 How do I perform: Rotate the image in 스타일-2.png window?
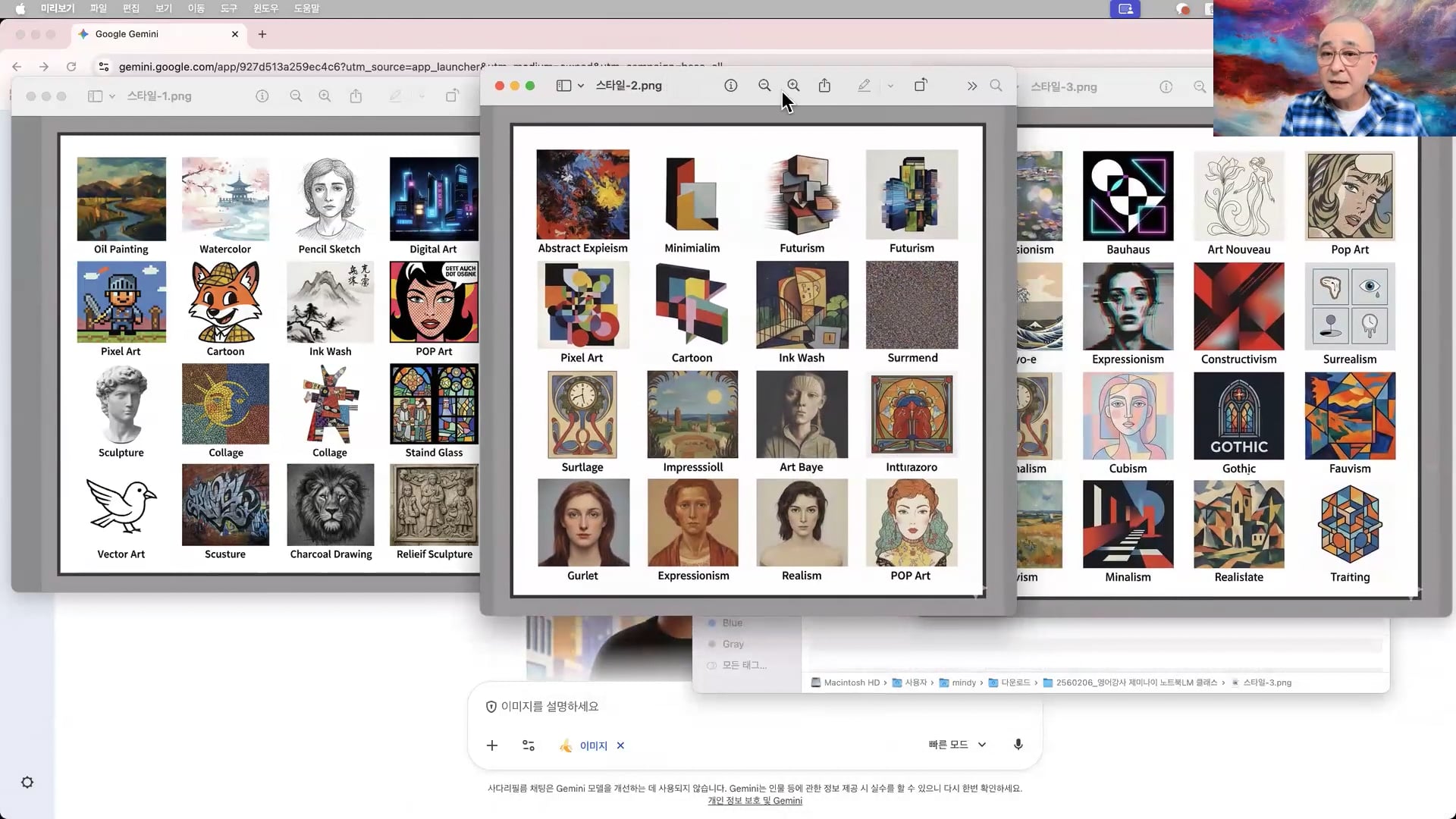point(920,86)
